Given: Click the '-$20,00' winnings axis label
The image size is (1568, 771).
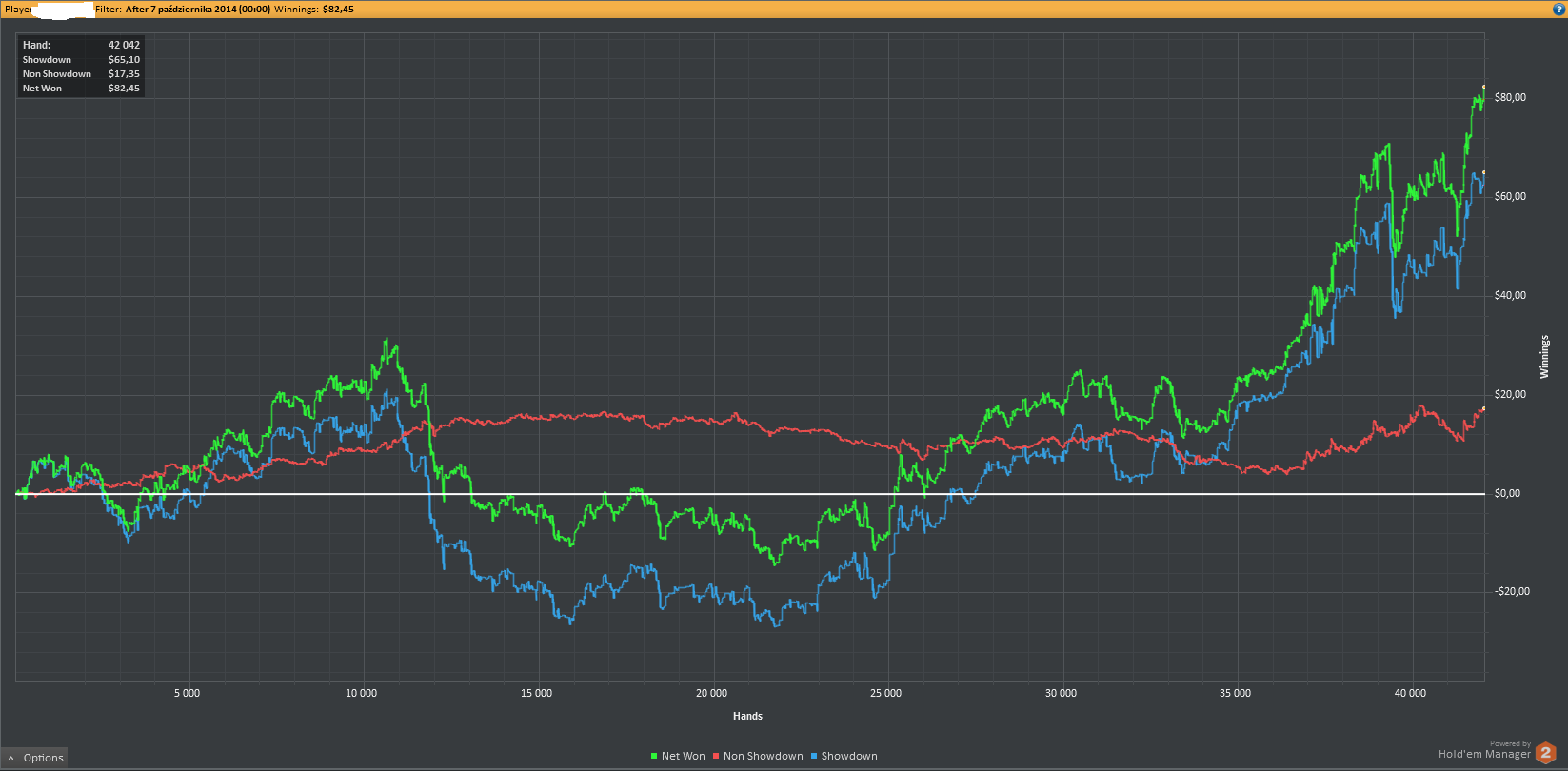Looking at the screenshot, I should pyautogui.click(x=1512, y=591).
